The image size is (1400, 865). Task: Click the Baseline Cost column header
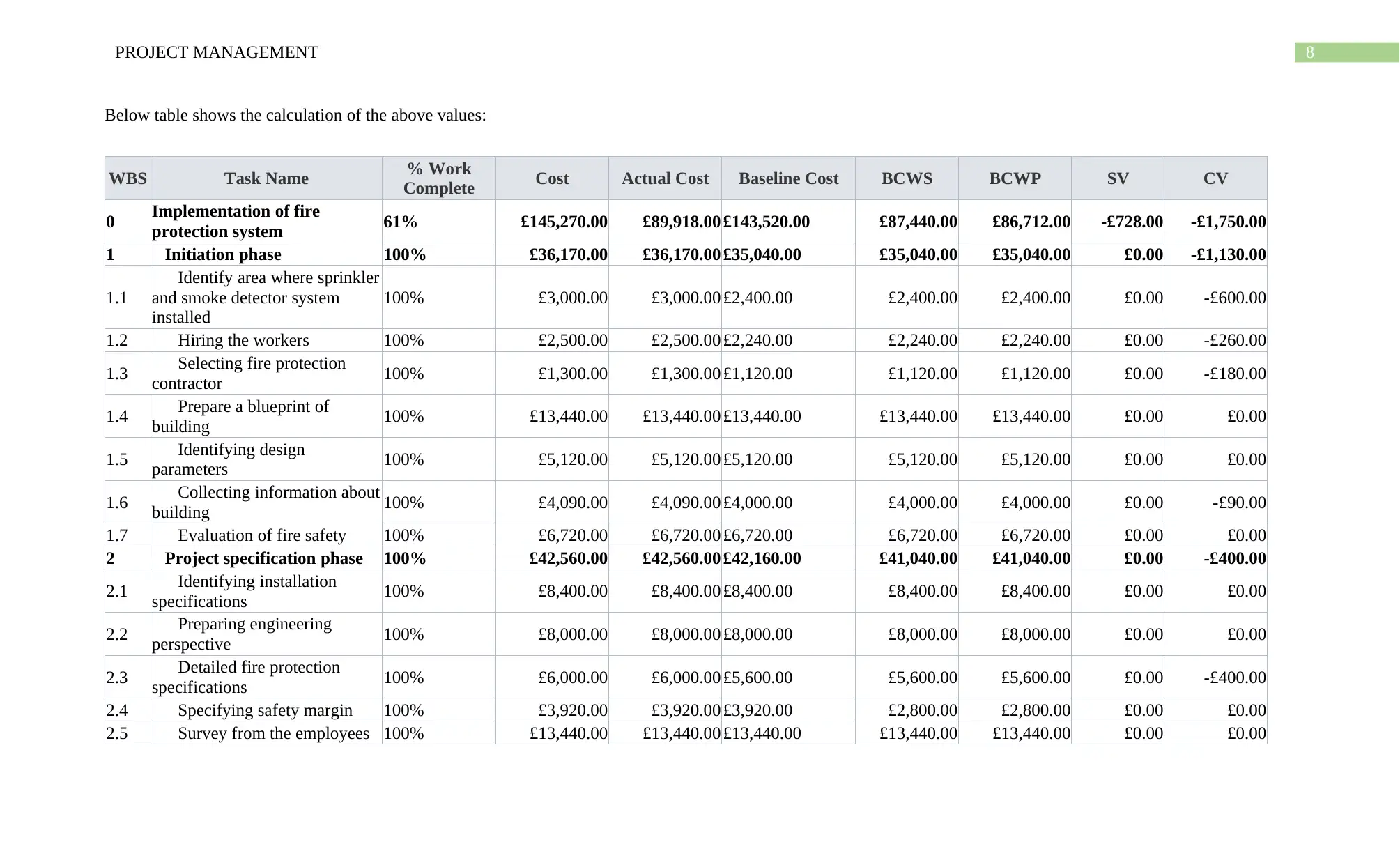click(x=788, y=178)
